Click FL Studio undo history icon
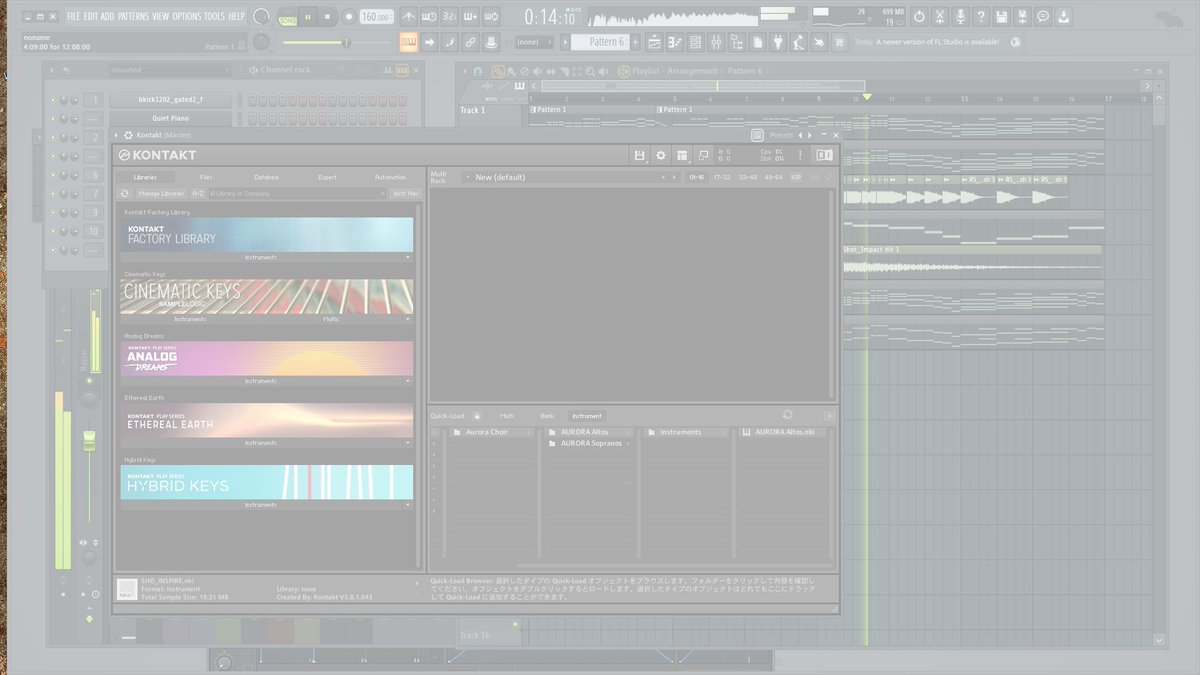This screenshot has height=675, width=1200. pyautogui.click(x=919, y=16)
